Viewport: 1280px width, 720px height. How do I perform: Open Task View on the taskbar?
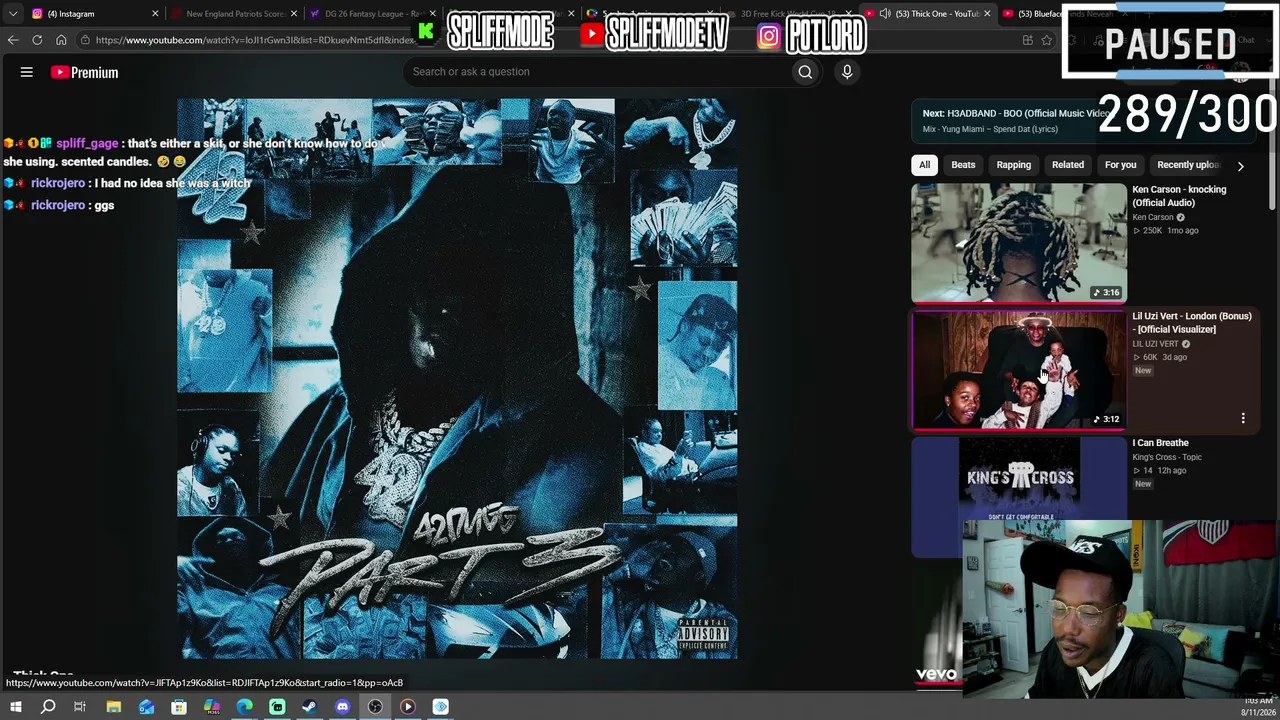point(80,707)
